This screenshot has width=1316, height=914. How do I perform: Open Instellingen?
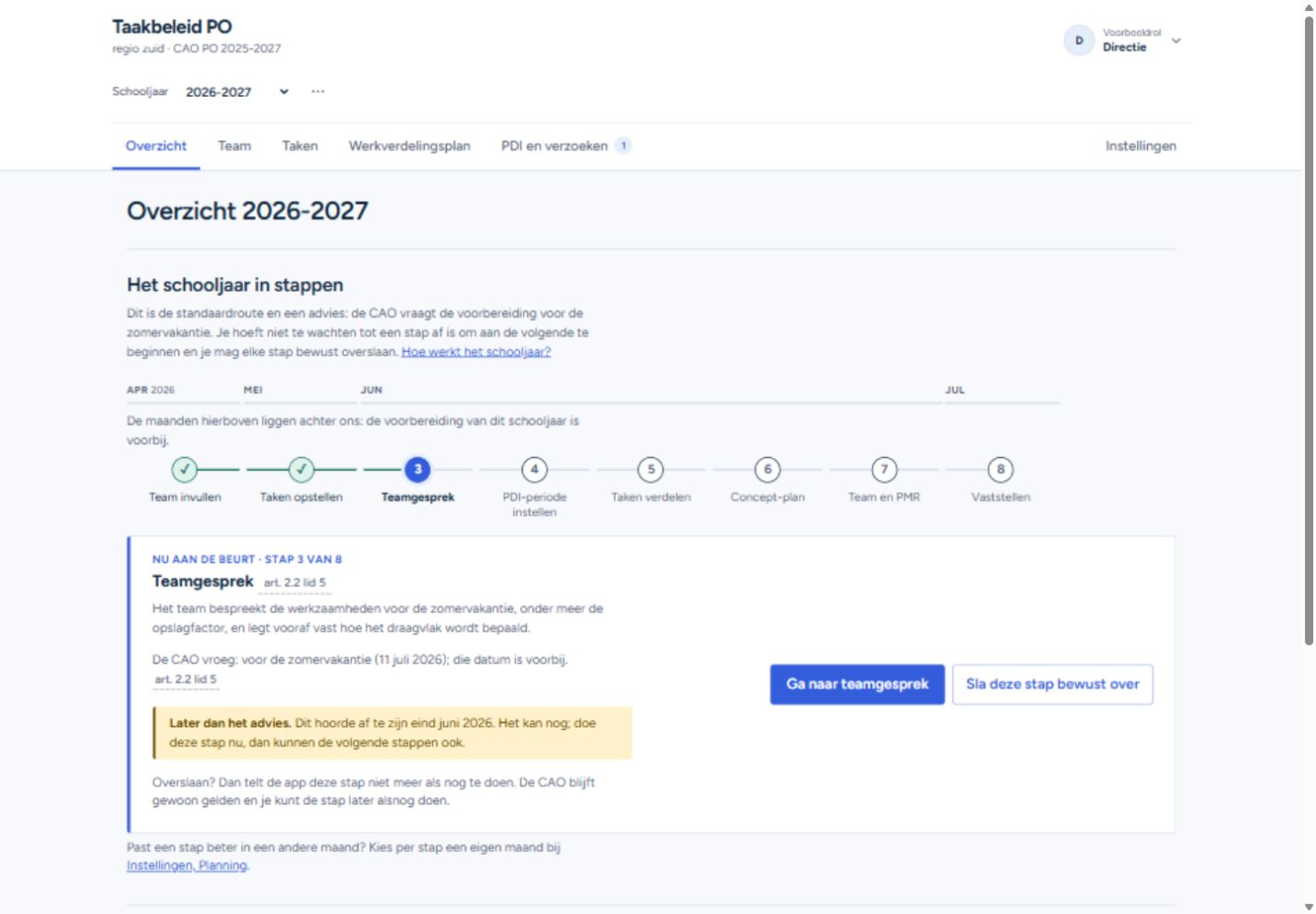1141,146
